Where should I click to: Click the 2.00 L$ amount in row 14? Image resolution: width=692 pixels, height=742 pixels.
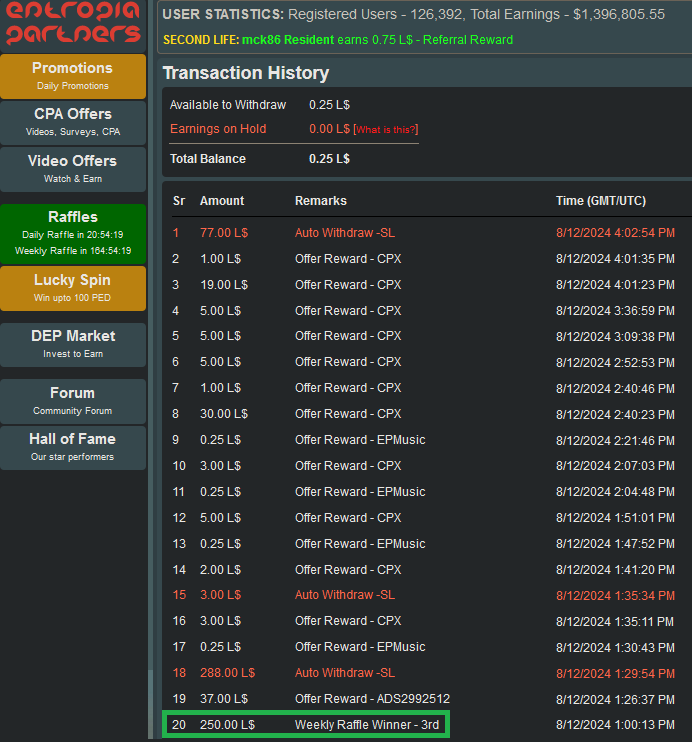[221, 570]
